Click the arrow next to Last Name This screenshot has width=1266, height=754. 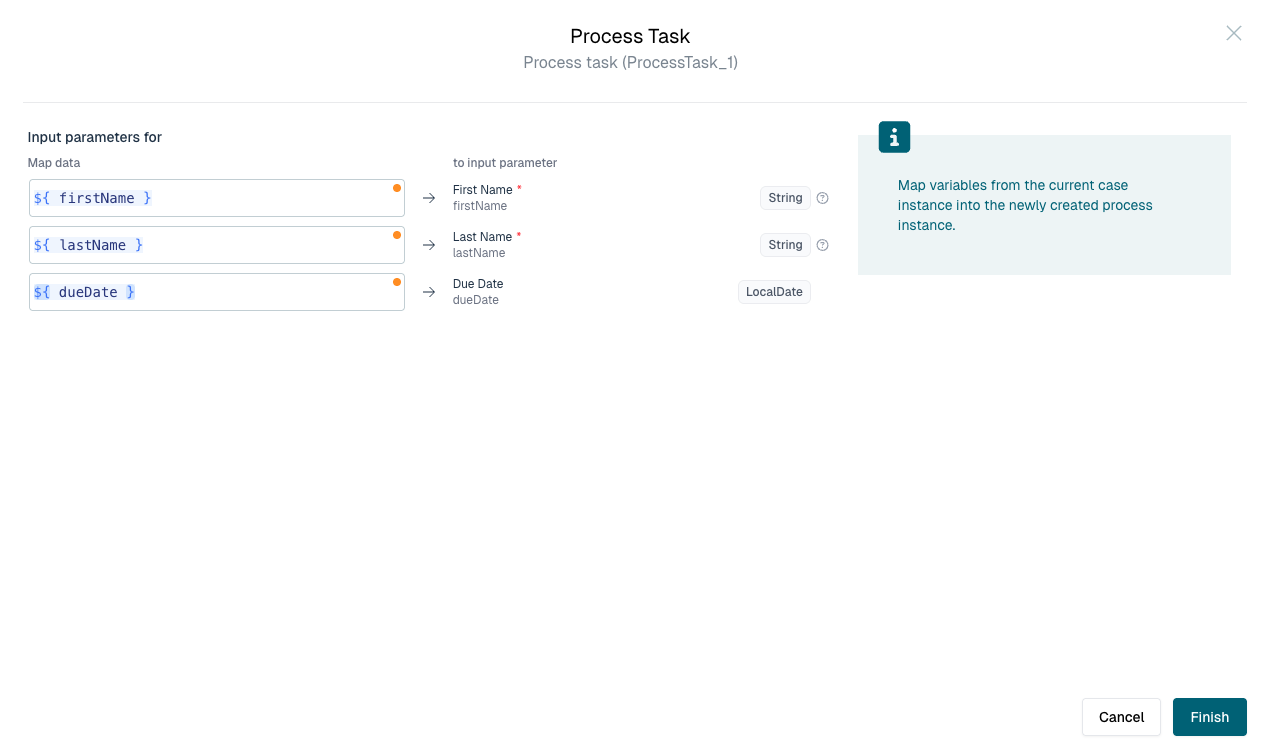[x=429, y=245]
